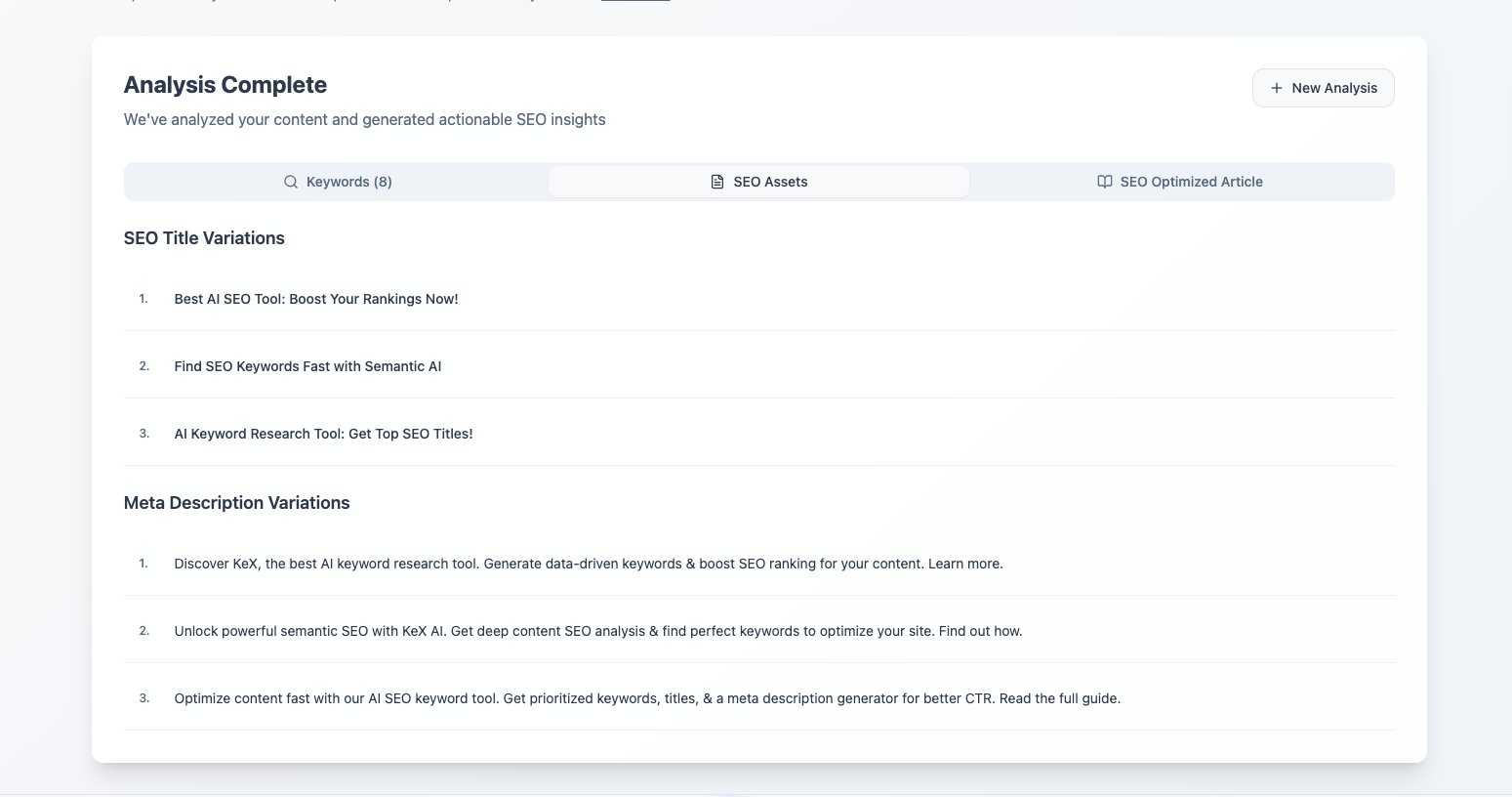The image size is (1512, 797).
Task: Select title 'Best AI SEO Tool: Boost Your Rankings Now!'
Action: (315, 299)
